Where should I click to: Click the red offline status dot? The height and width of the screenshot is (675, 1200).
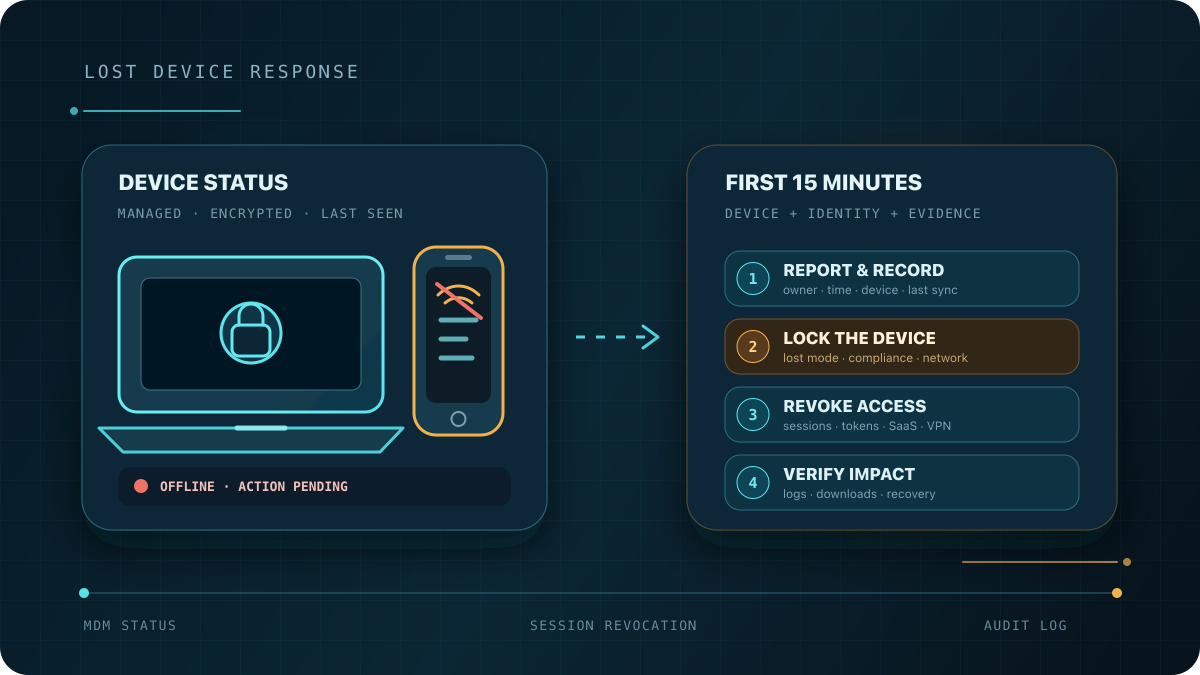click(x=141, y=486)
